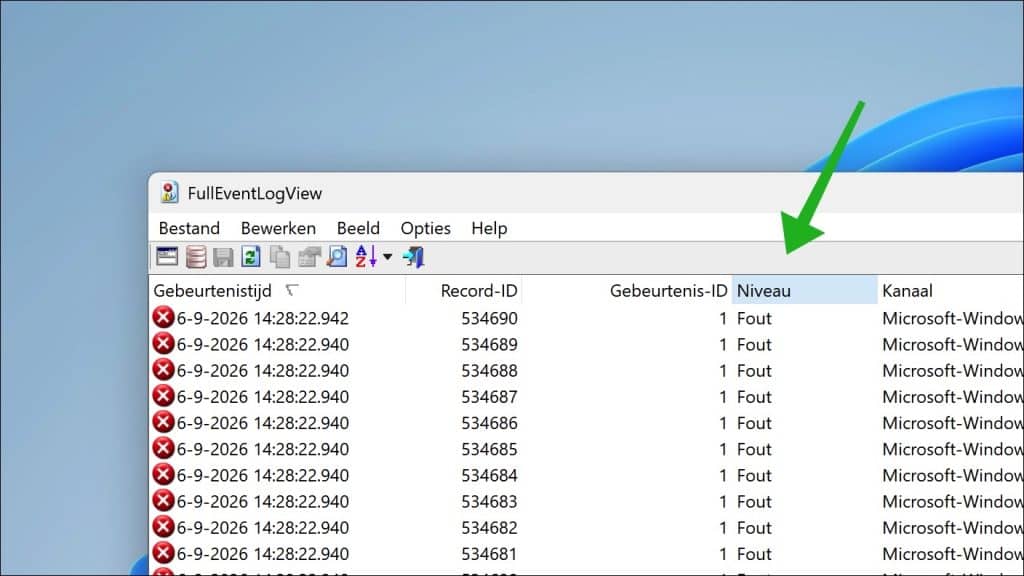Click the A-Z sort icon
Viewport: 1024px width, 576px height.
366,257
